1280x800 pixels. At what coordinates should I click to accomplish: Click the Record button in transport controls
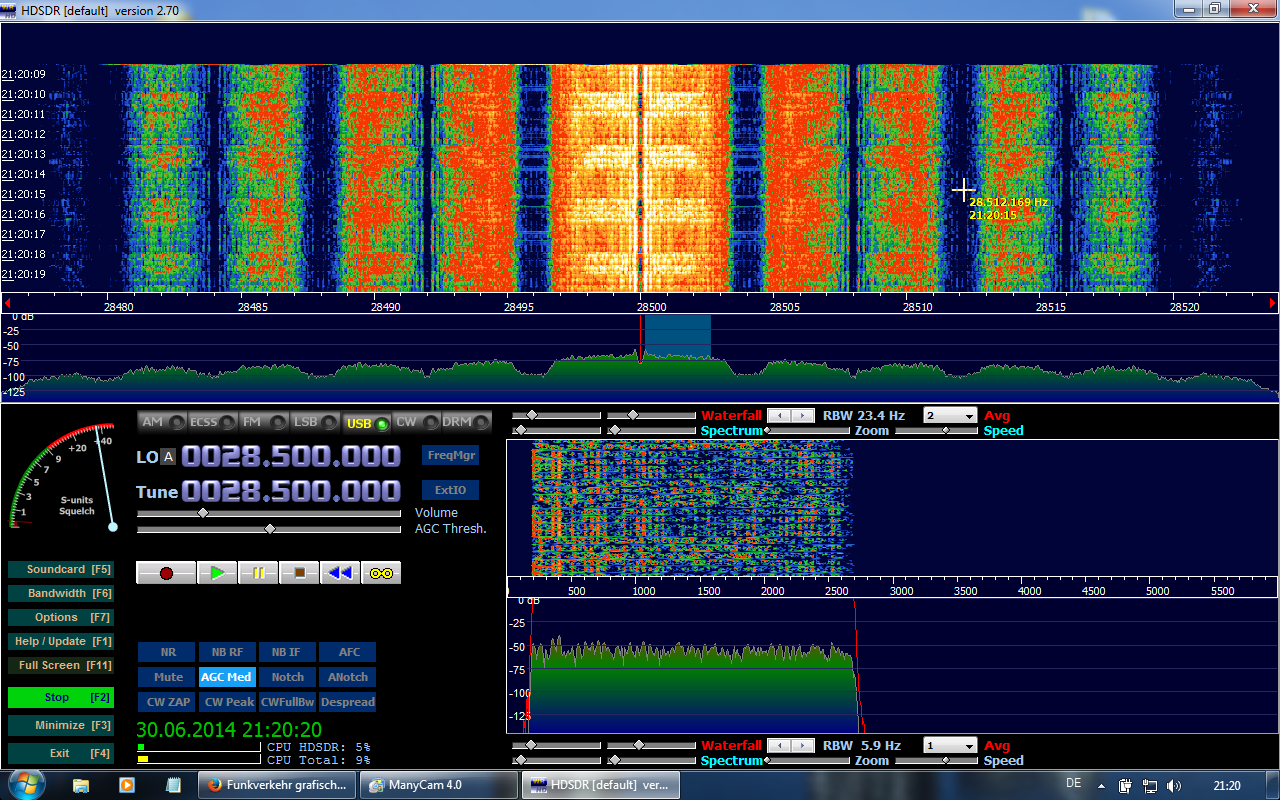click(x=166, y=573)
